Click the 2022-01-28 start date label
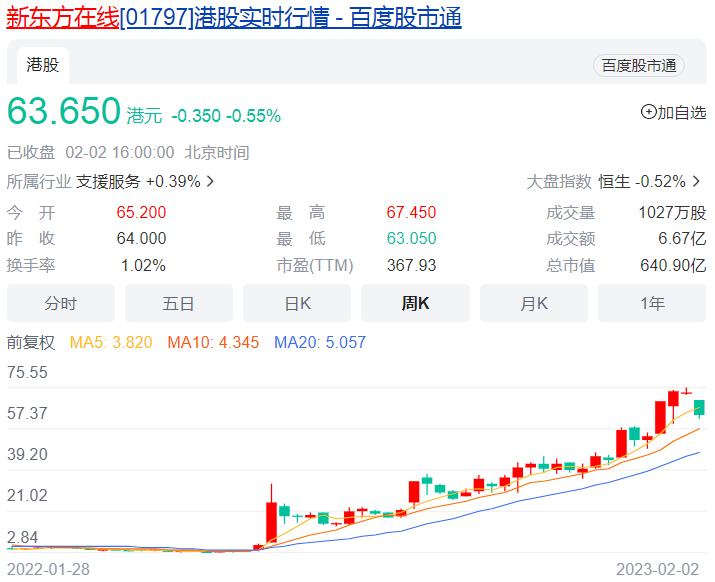The image size is (715, 582). click(48, 569)
